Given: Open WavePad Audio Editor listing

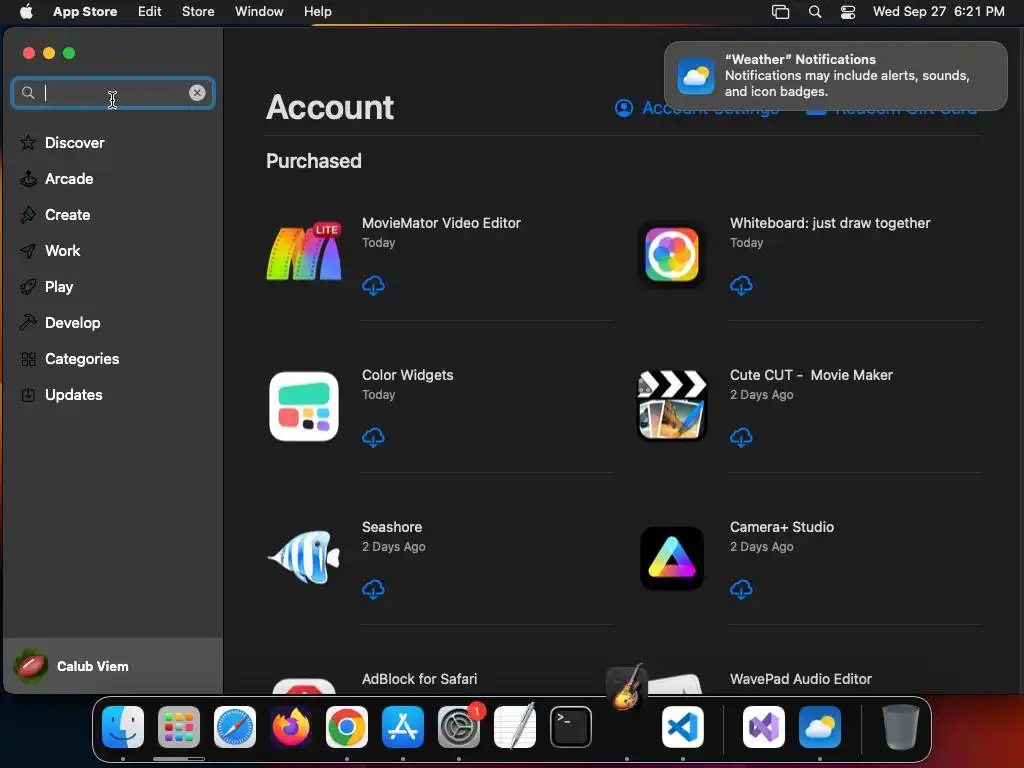Looking at the screenshot, I should point(801,679).
